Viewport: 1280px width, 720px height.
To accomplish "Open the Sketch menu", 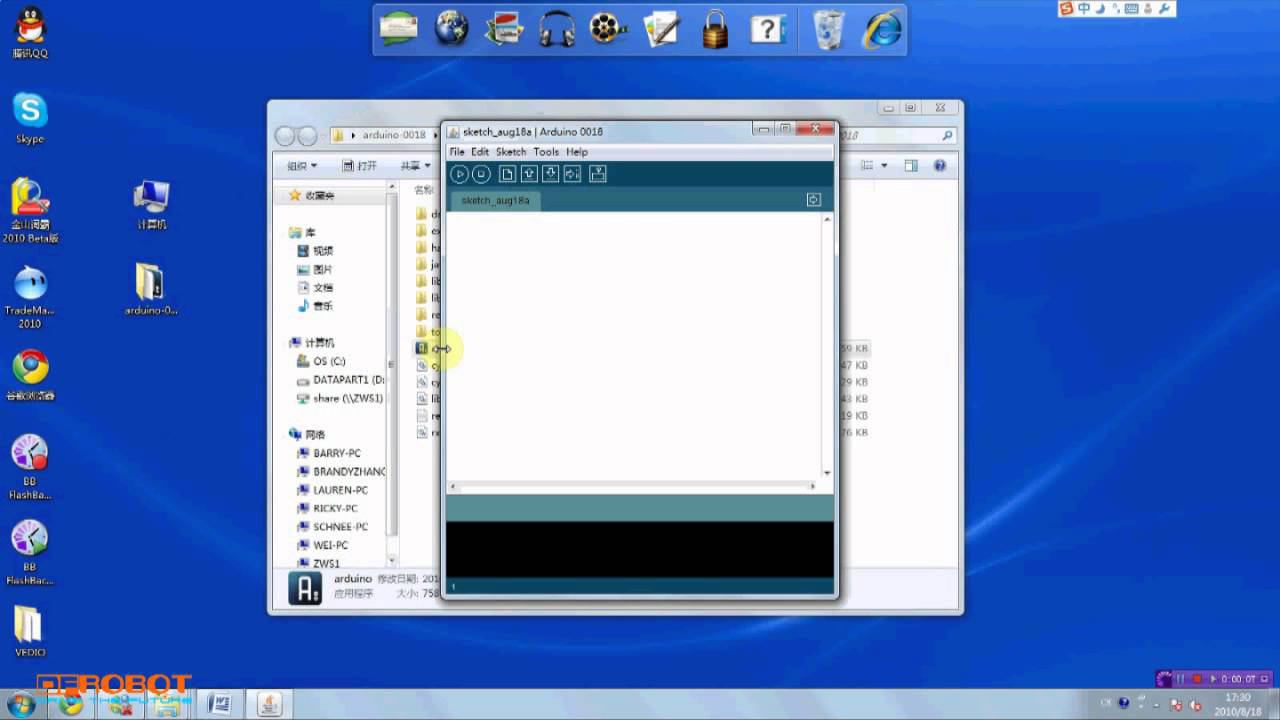I will (x=511, y=152).
